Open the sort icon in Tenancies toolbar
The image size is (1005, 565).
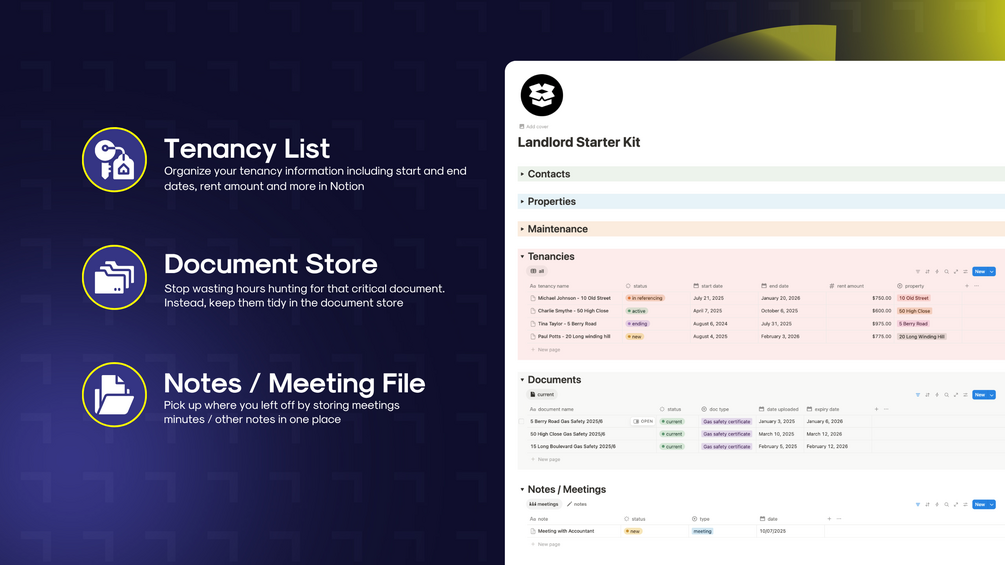point(927,272)
